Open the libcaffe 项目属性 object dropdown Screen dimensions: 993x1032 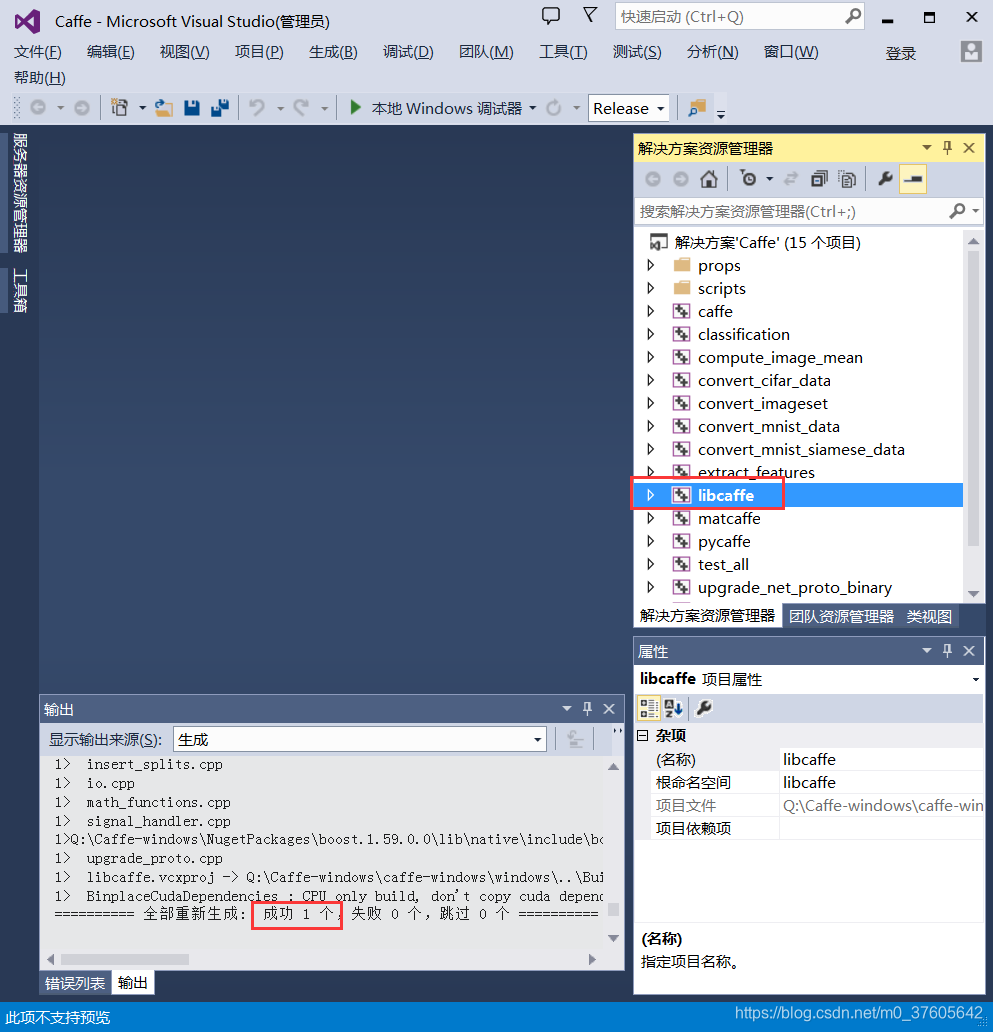point(975,679)
